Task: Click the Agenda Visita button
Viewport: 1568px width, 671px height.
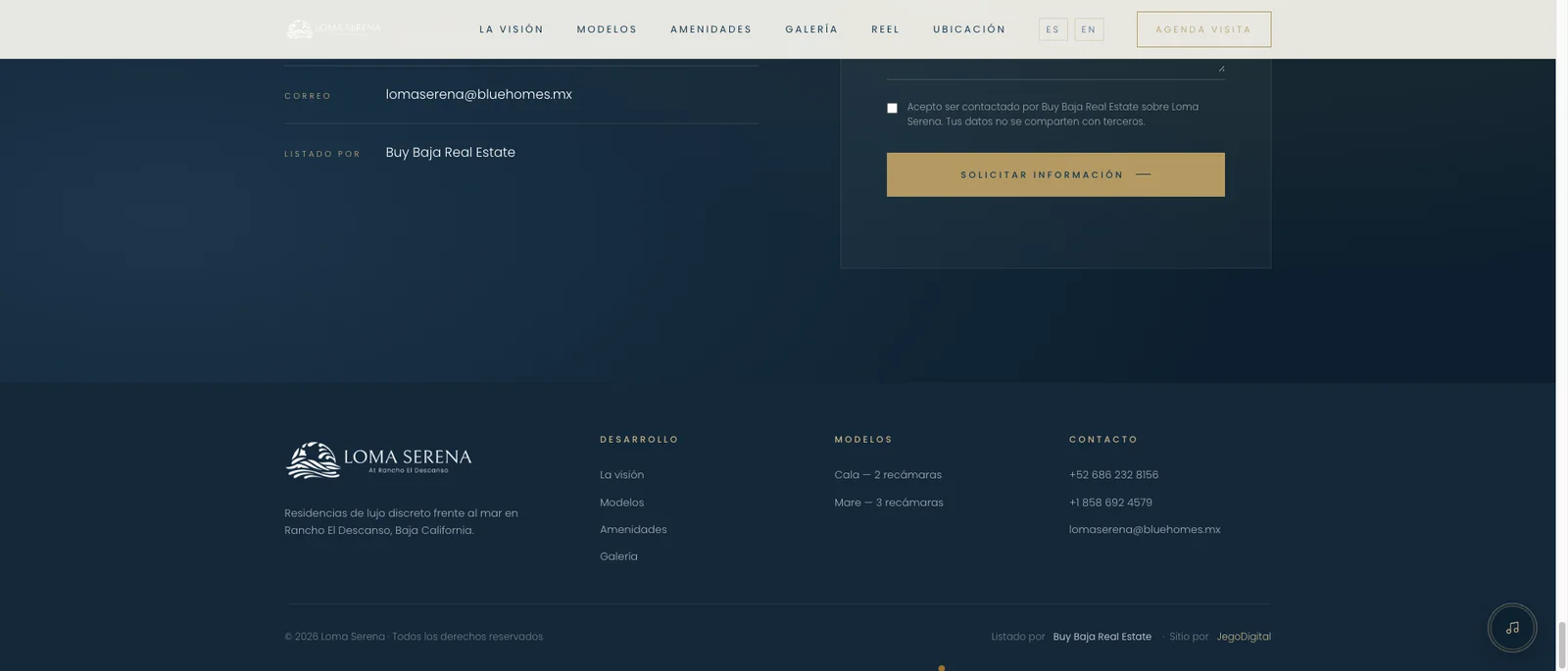Action: 1203,29
